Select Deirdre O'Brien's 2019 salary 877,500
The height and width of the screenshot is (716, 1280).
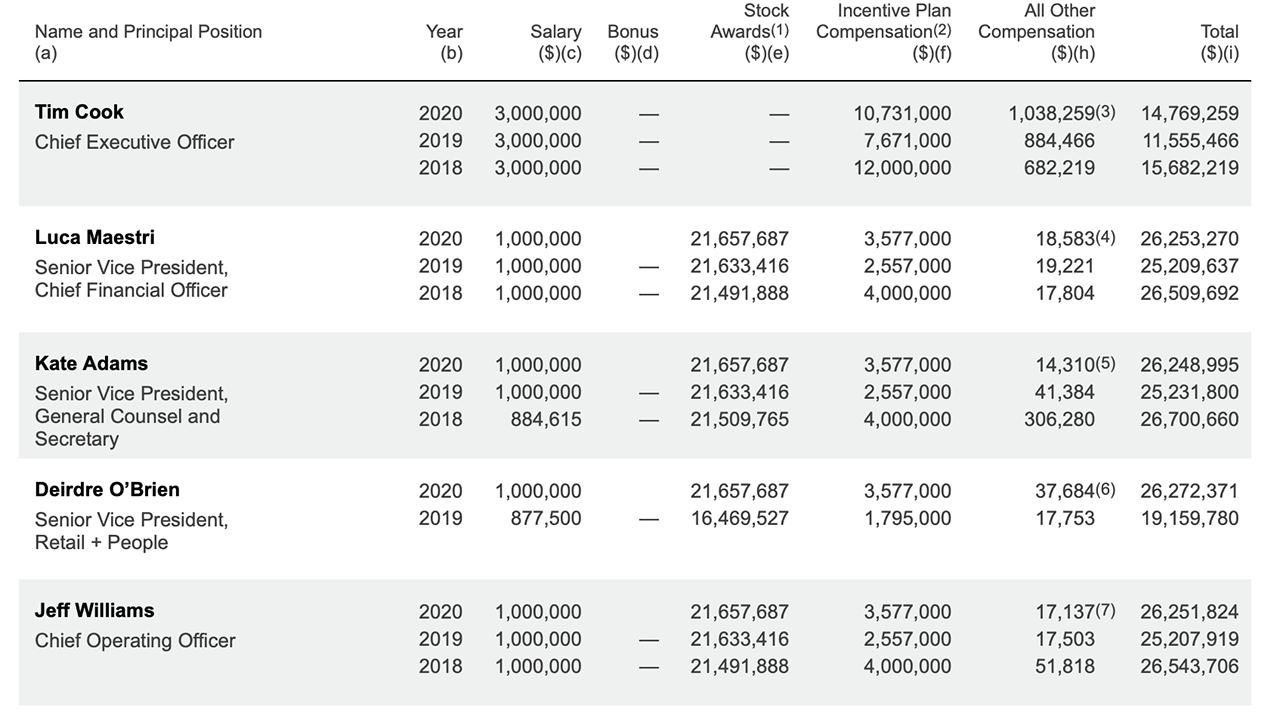pyautogui.click(x=545, y=518)
